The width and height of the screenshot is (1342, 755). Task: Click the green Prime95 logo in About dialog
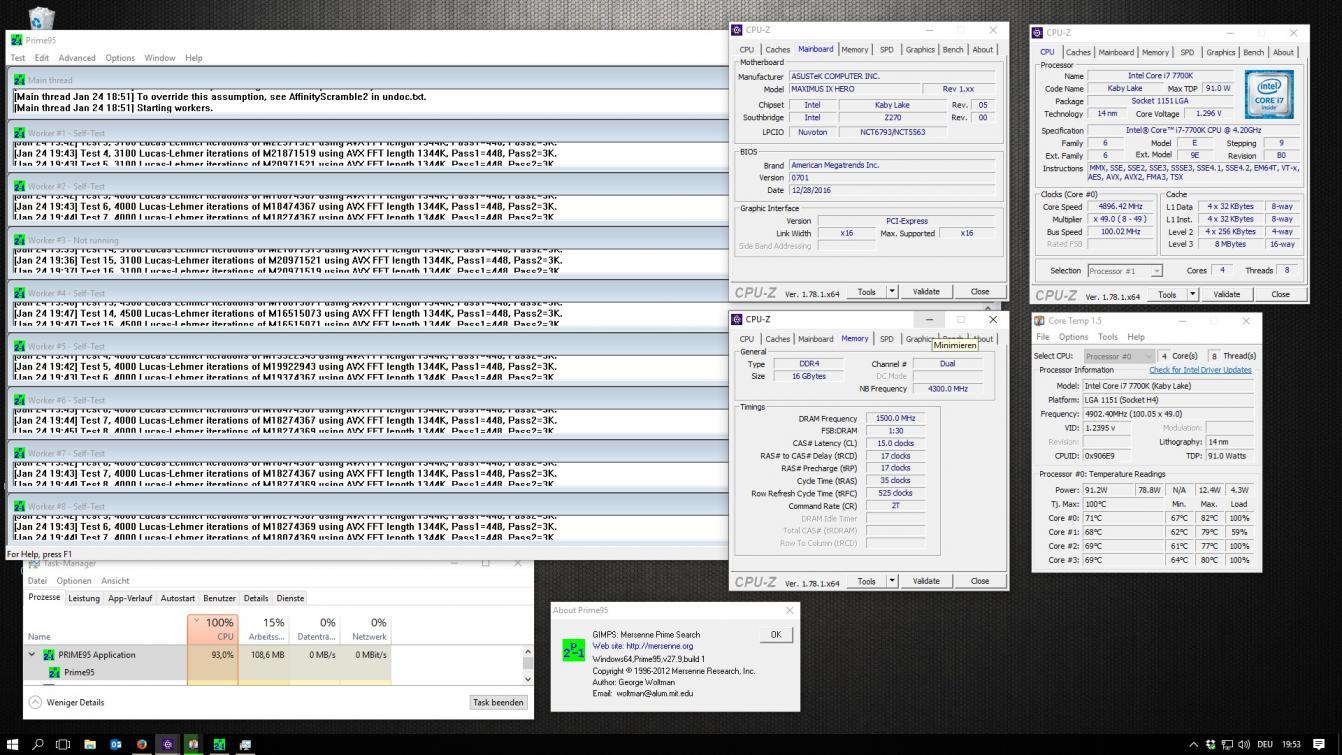click(573, 650)
